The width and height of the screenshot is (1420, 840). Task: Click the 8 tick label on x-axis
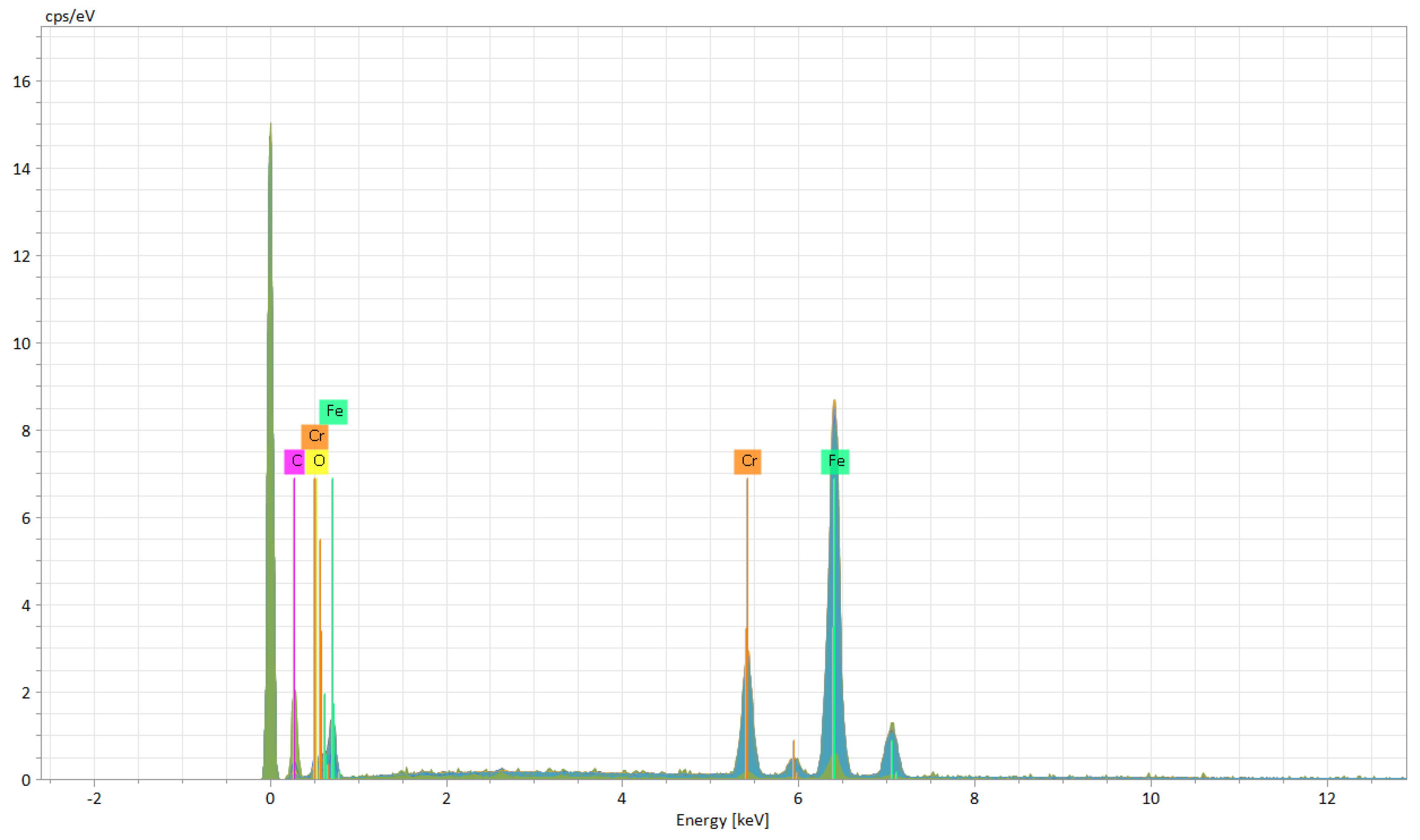click(974, 799)
